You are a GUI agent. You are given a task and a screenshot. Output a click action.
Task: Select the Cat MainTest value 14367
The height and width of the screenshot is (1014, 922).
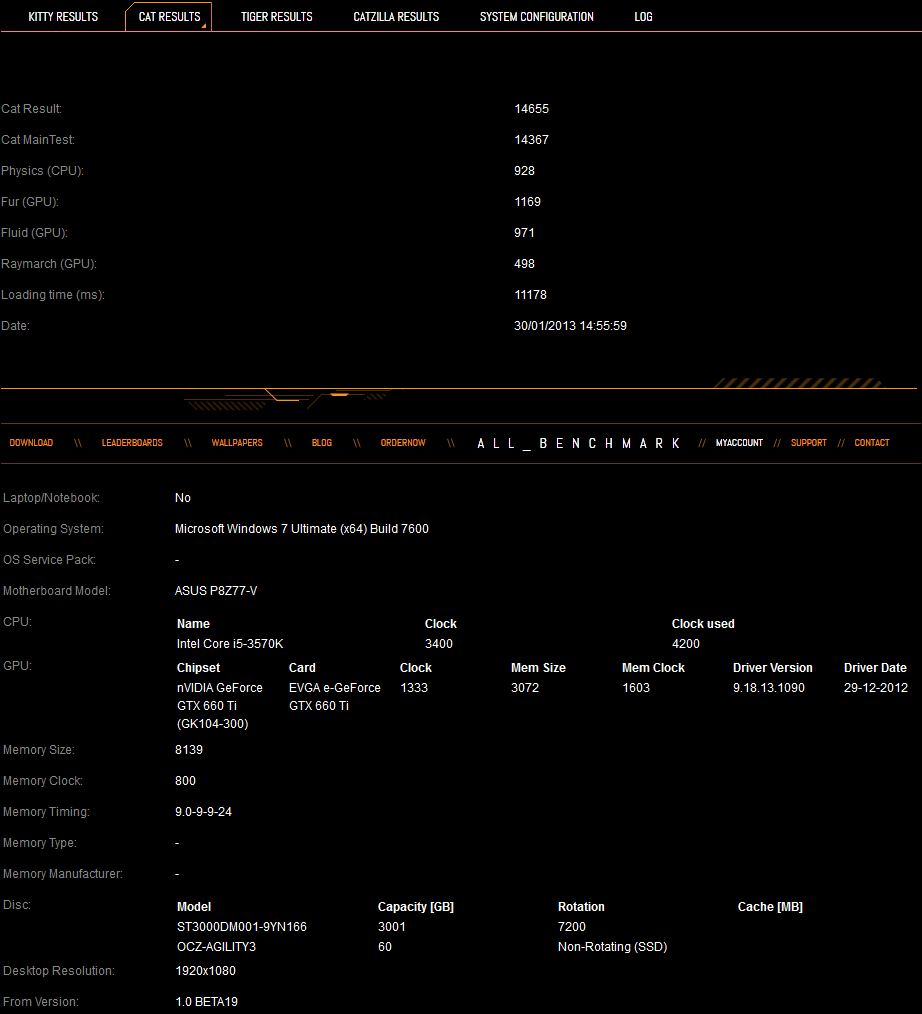point(531,140)
